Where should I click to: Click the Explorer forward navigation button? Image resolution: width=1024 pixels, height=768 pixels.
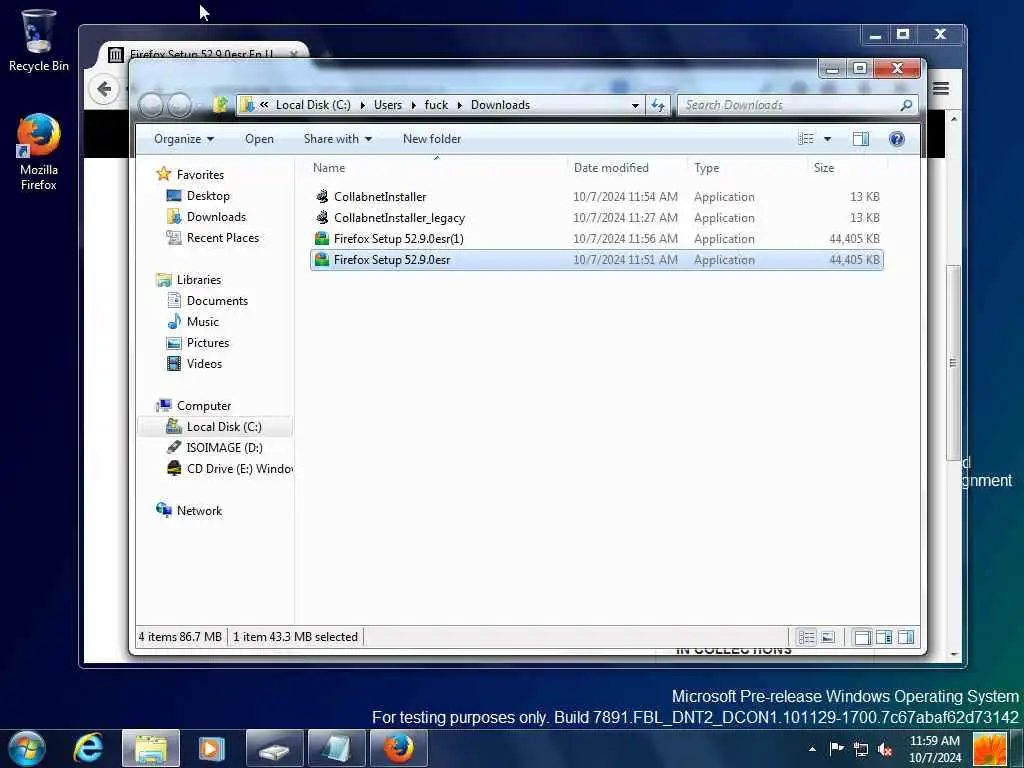tap(180, 104)
